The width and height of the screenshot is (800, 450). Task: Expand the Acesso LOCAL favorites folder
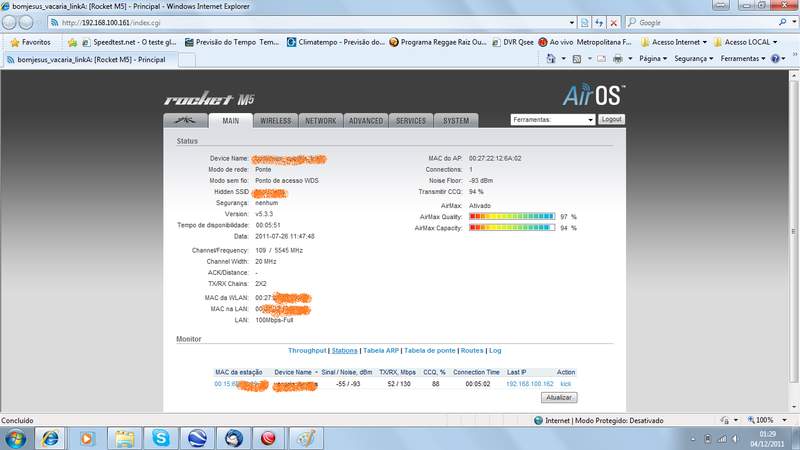point(746,42)
